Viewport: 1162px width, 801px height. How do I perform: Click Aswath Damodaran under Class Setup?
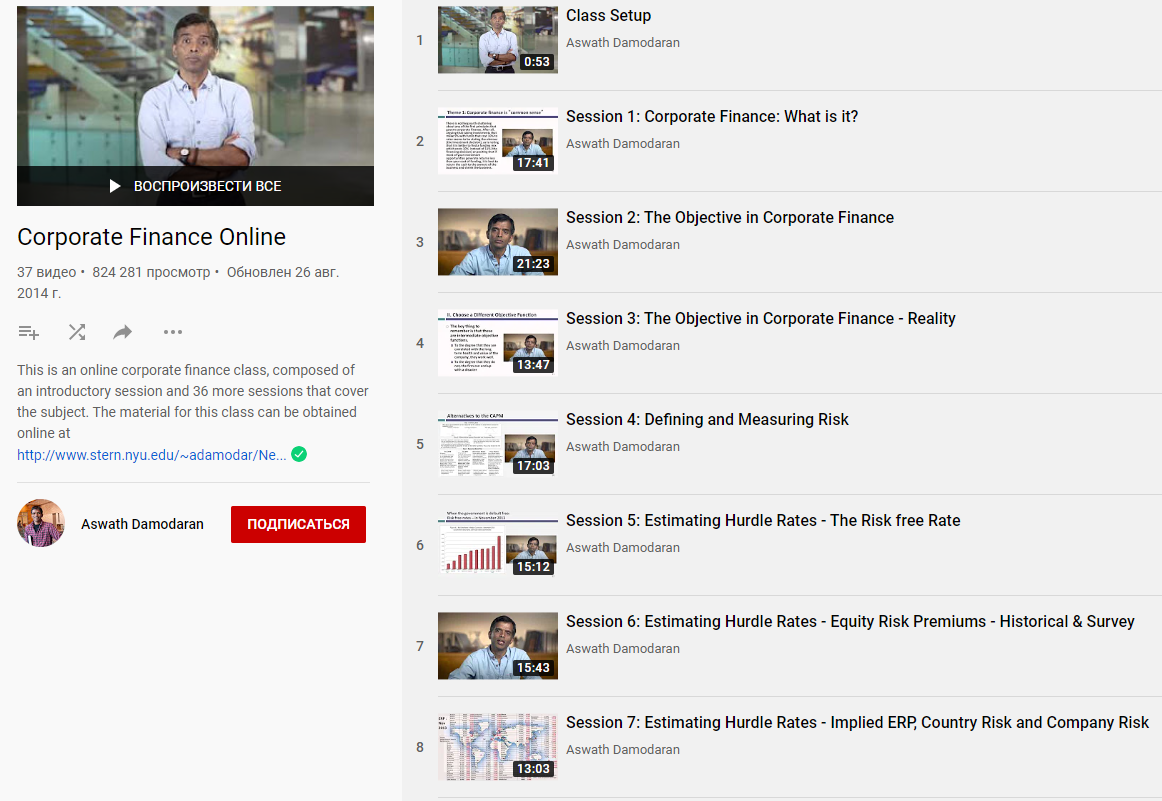pyautogui.click(x=622, y=43)
